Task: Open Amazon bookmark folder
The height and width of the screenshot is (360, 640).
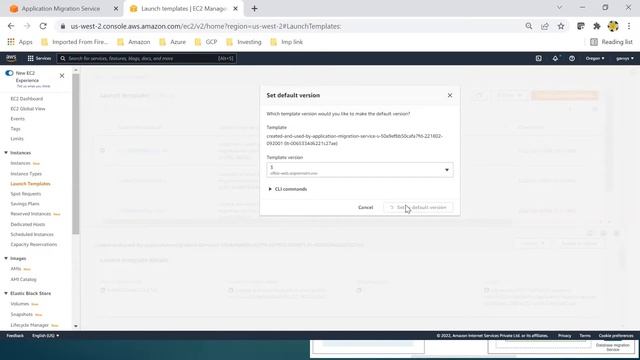Action: point(133,42)
